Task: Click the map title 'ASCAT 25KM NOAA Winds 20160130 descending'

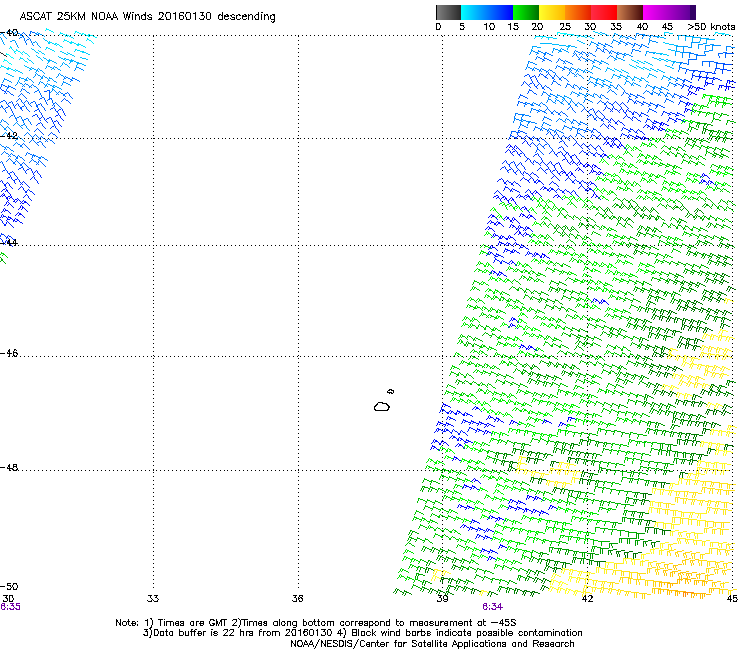Action: coord(147,17)
